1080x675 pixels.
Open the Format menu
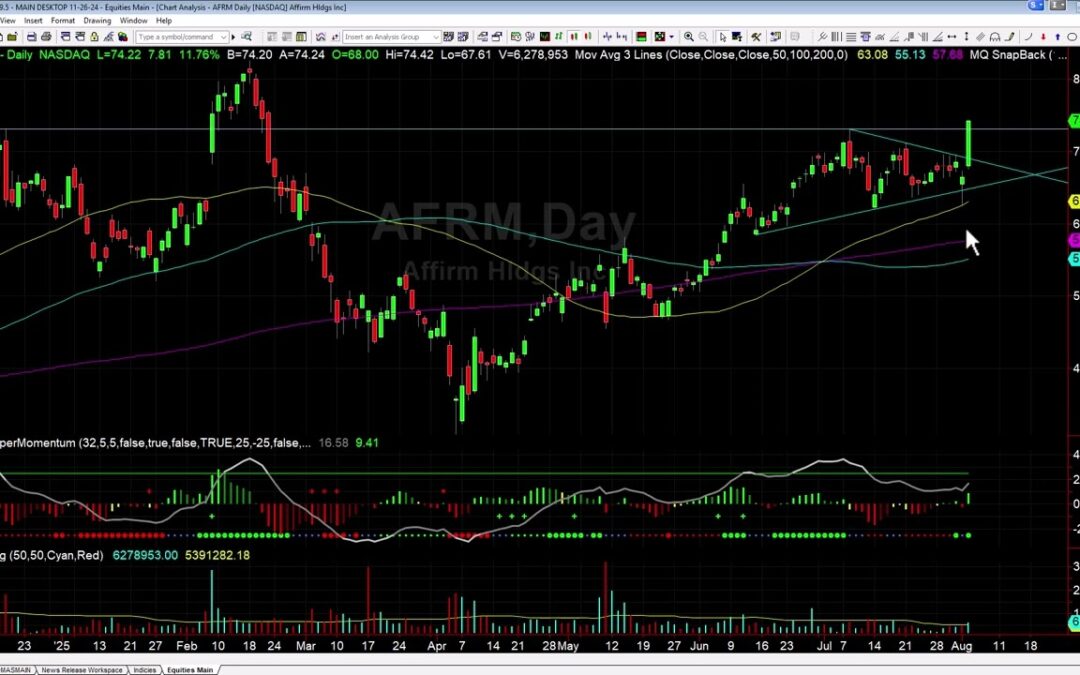point(63,21)
